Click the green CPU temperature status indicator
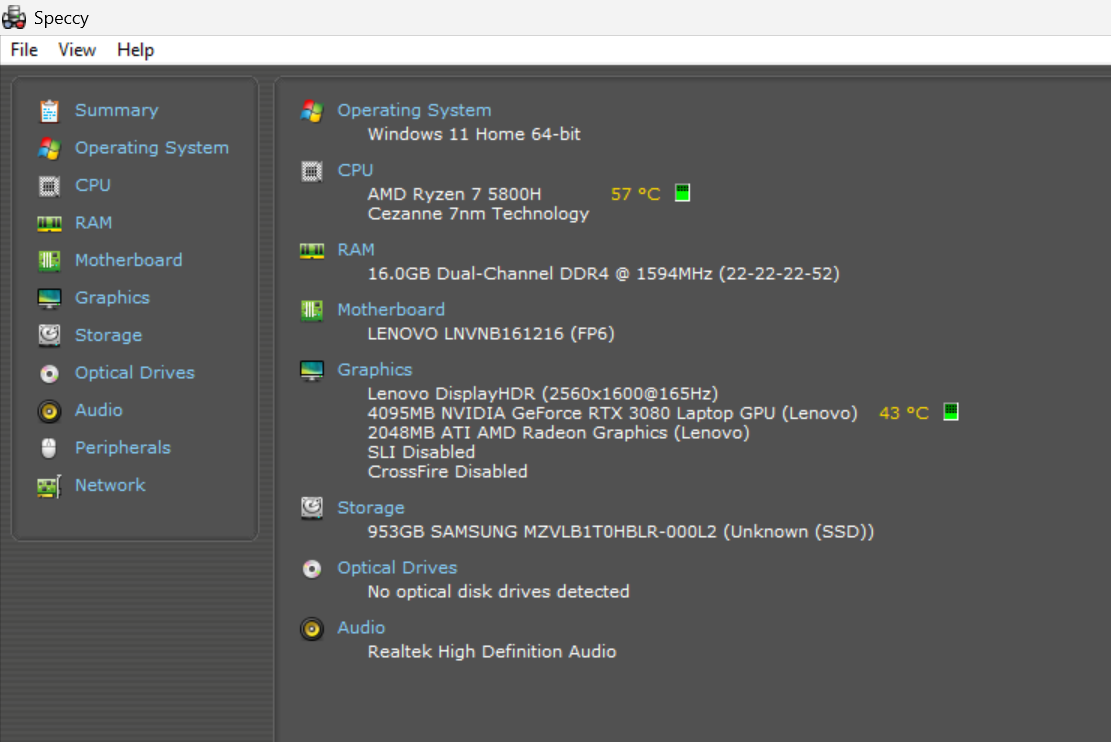Screen dimensions: 1111x742 pyautogui.click(x=681, y=192)
